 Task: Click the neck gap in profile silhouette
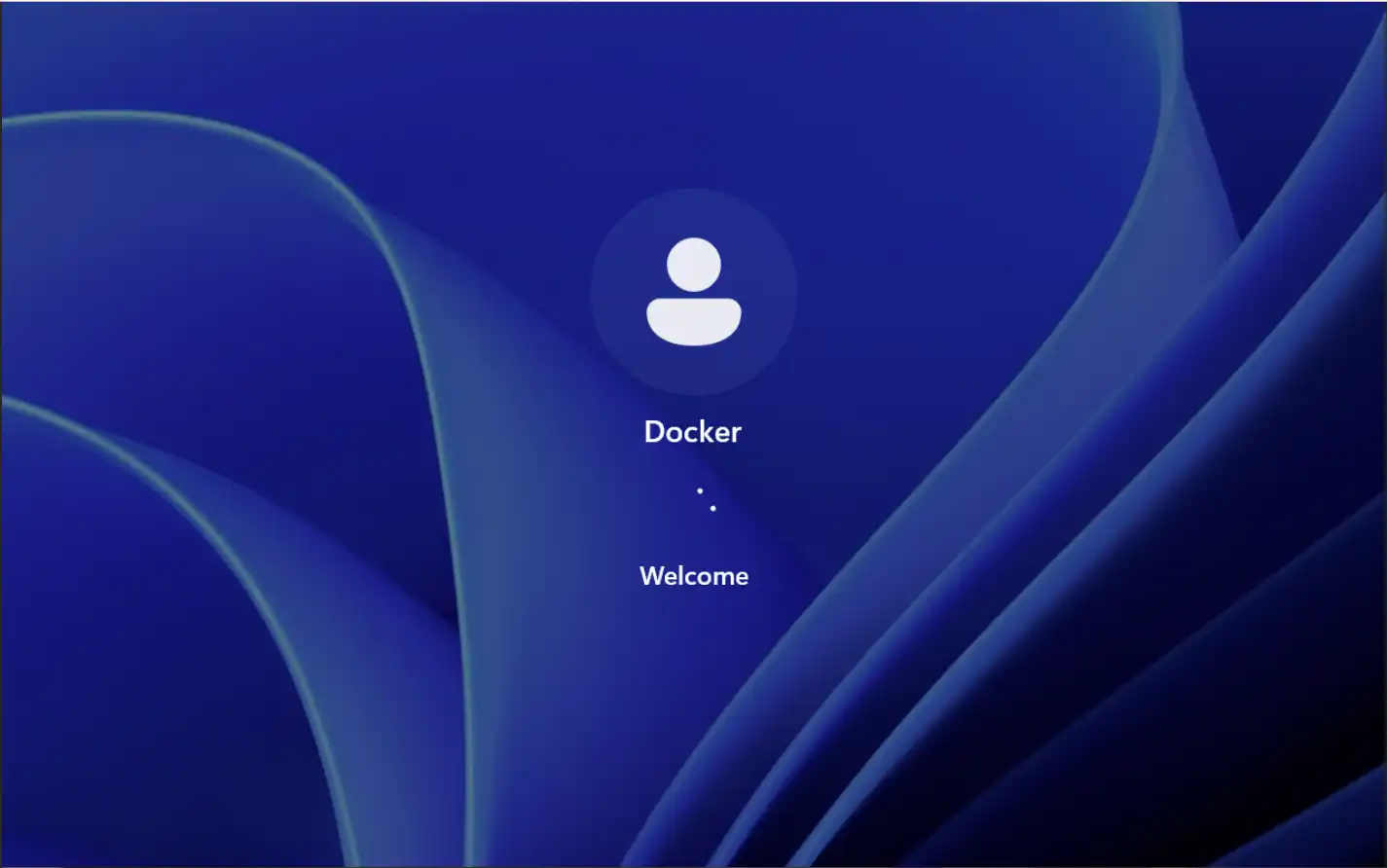[693, 295]
